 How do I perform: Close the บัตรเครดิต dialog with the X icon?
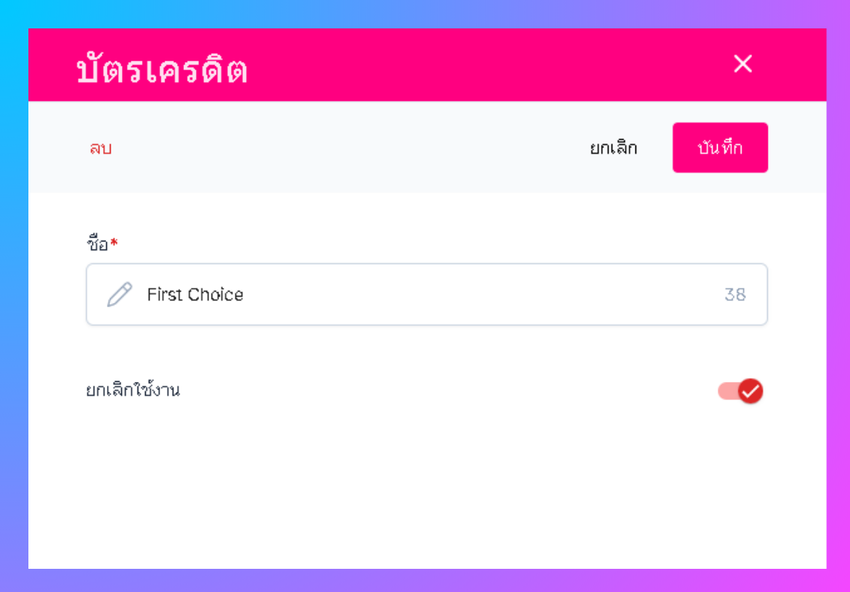coord(742,64)
